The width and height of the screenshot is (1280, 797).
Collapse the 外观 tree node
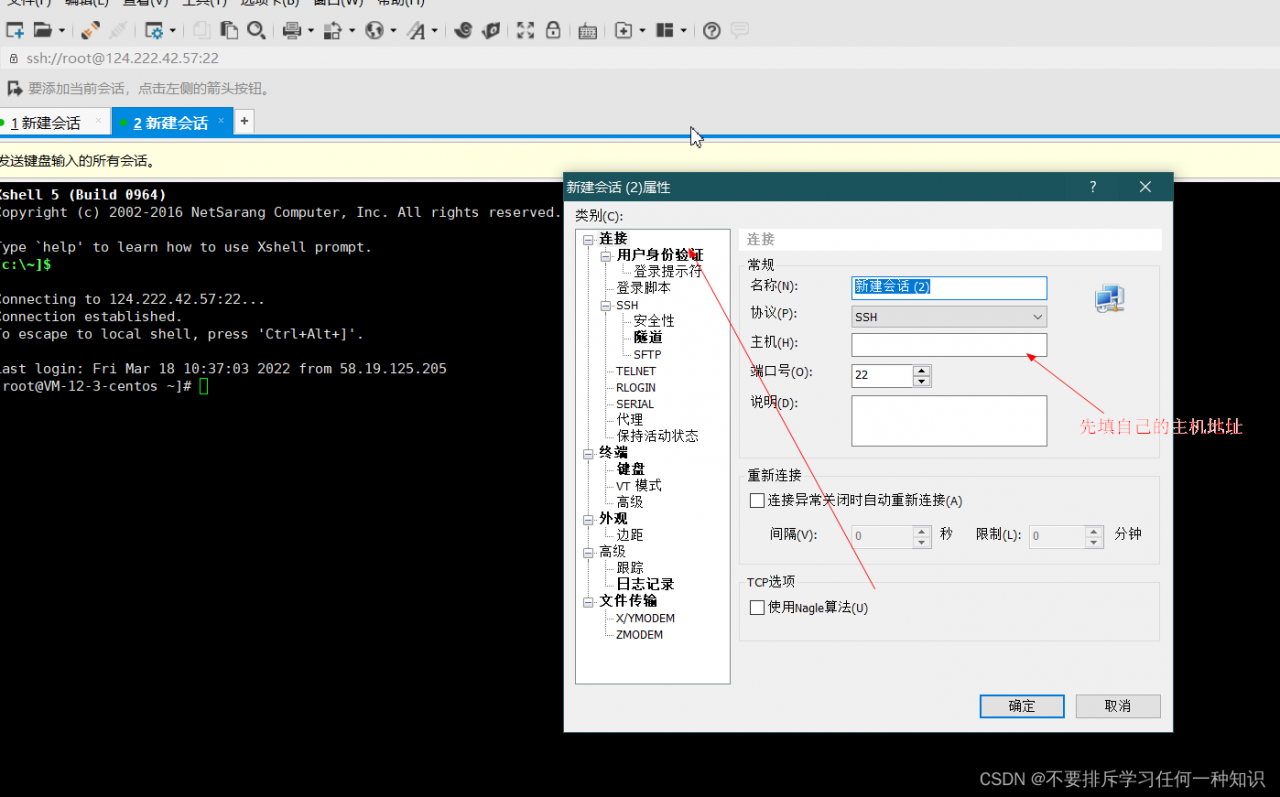click(588, 519)
